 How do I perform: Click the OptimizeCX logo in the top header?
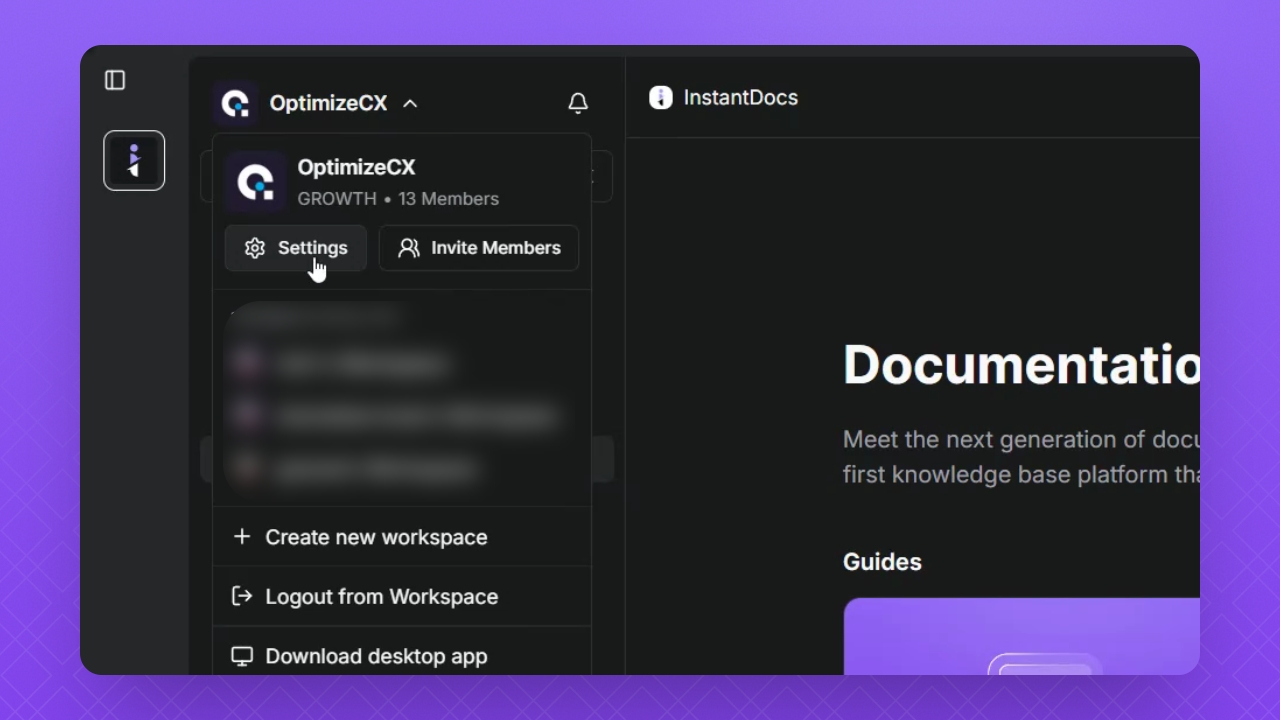(235, 103)
